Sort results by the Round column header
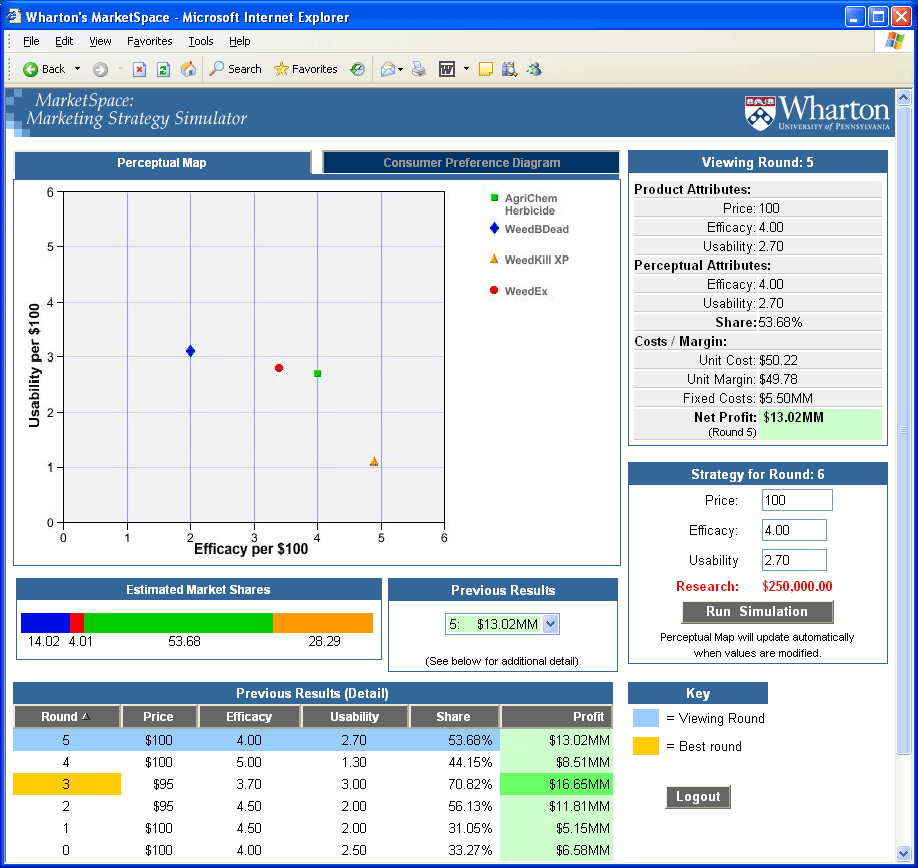Image resolution: width=918 pixels, height=868 pixels. click(x=67, y=716)
